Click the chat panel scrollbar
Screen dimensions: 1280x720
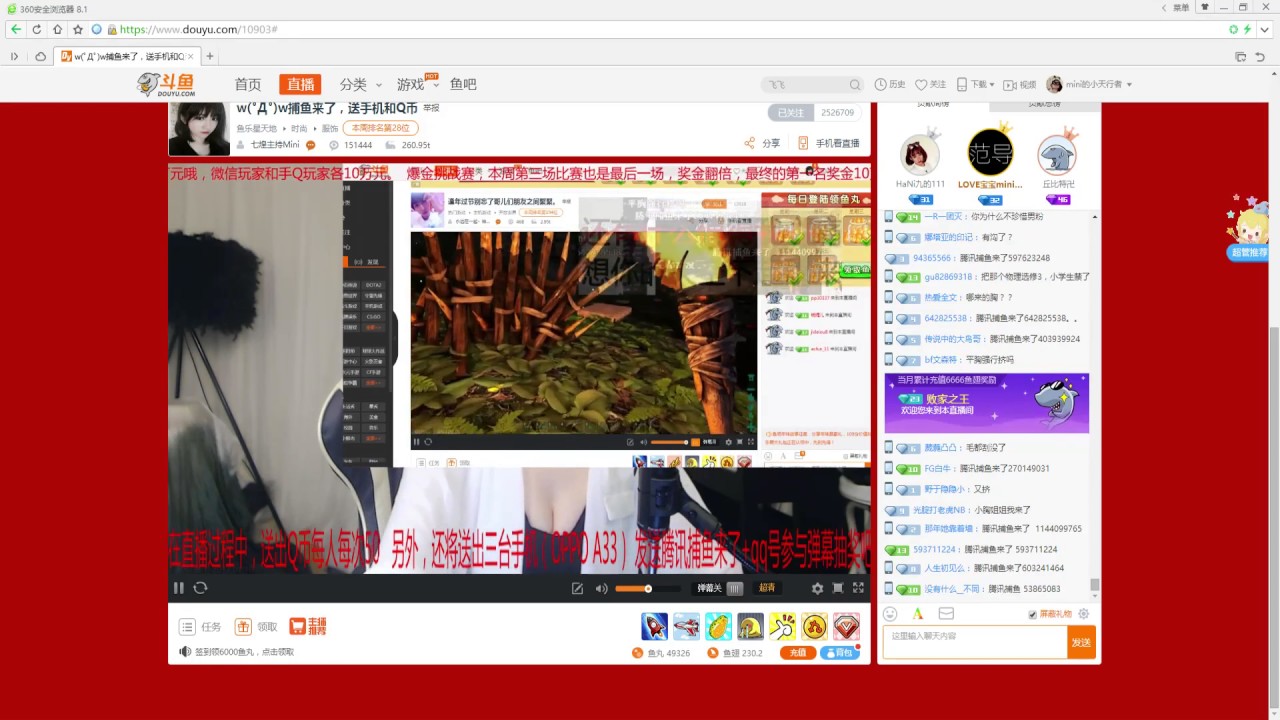pyautogui.click(x=1095, y=584)
